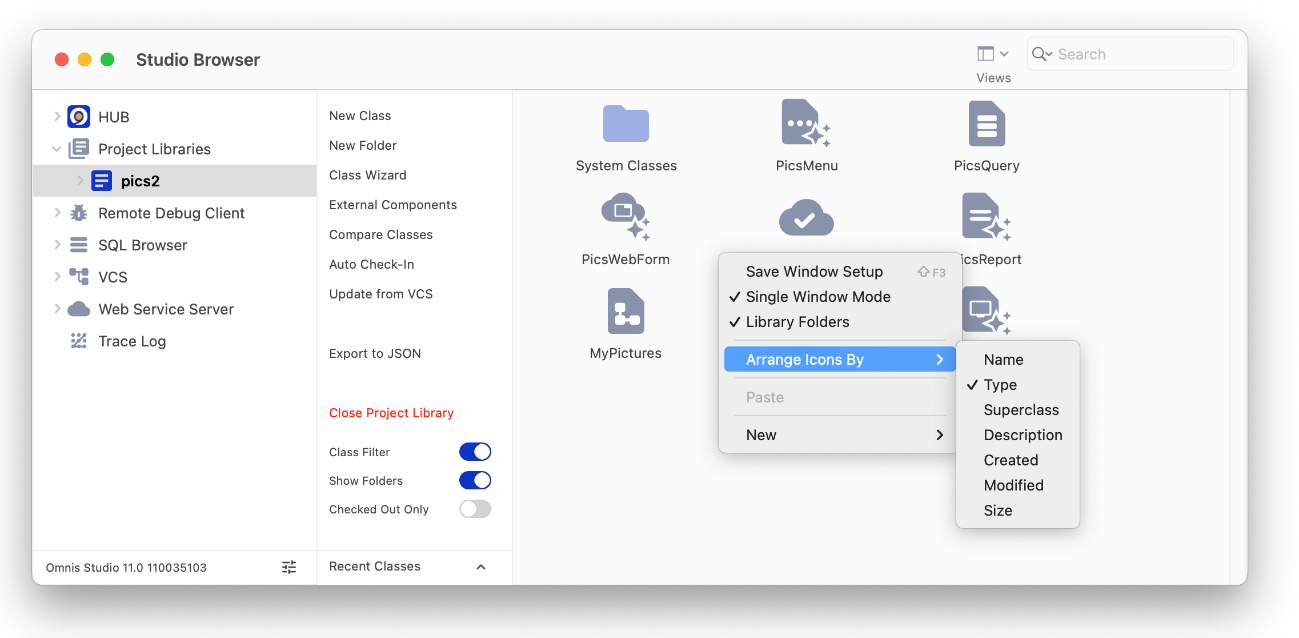This screenshot has height=638, width=1299.
Task: Enable the Checked Out Only switch
Action: click(x=475, y=509)
